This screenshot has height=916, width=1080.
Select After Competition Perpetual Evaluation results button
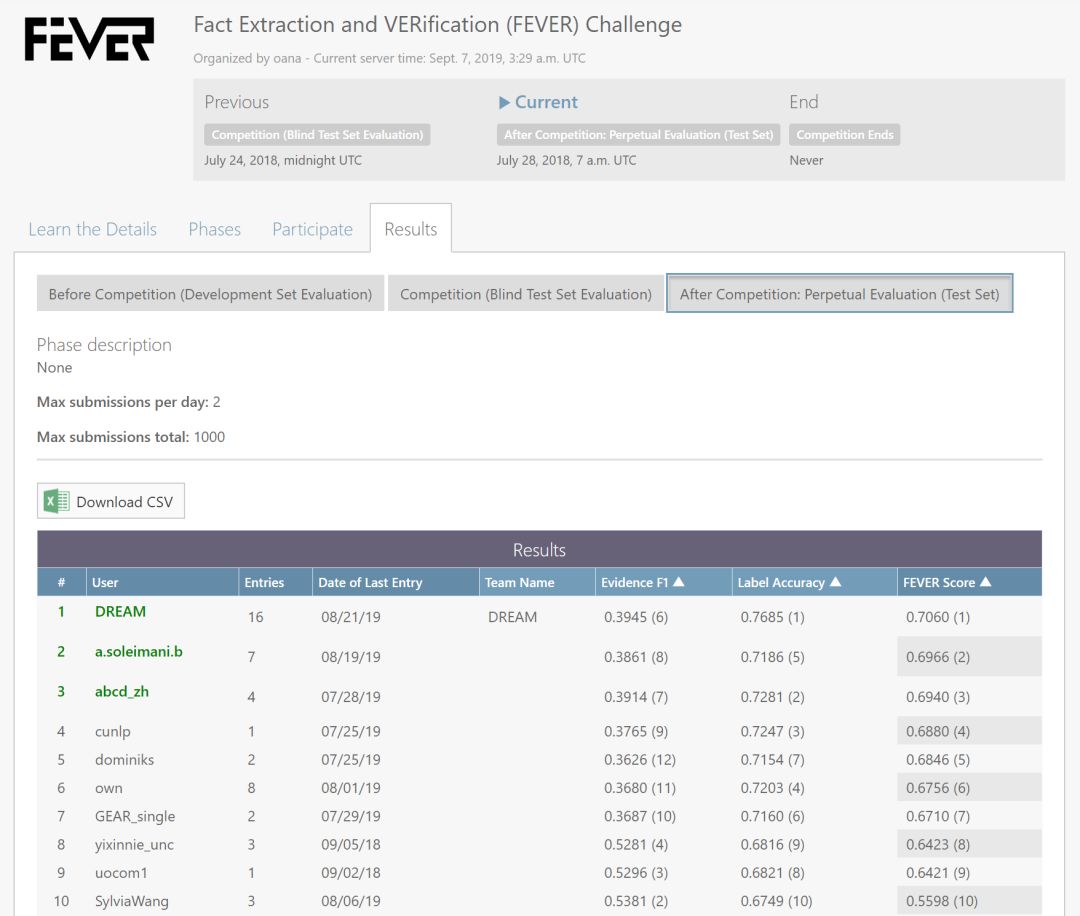click(839, 293)
